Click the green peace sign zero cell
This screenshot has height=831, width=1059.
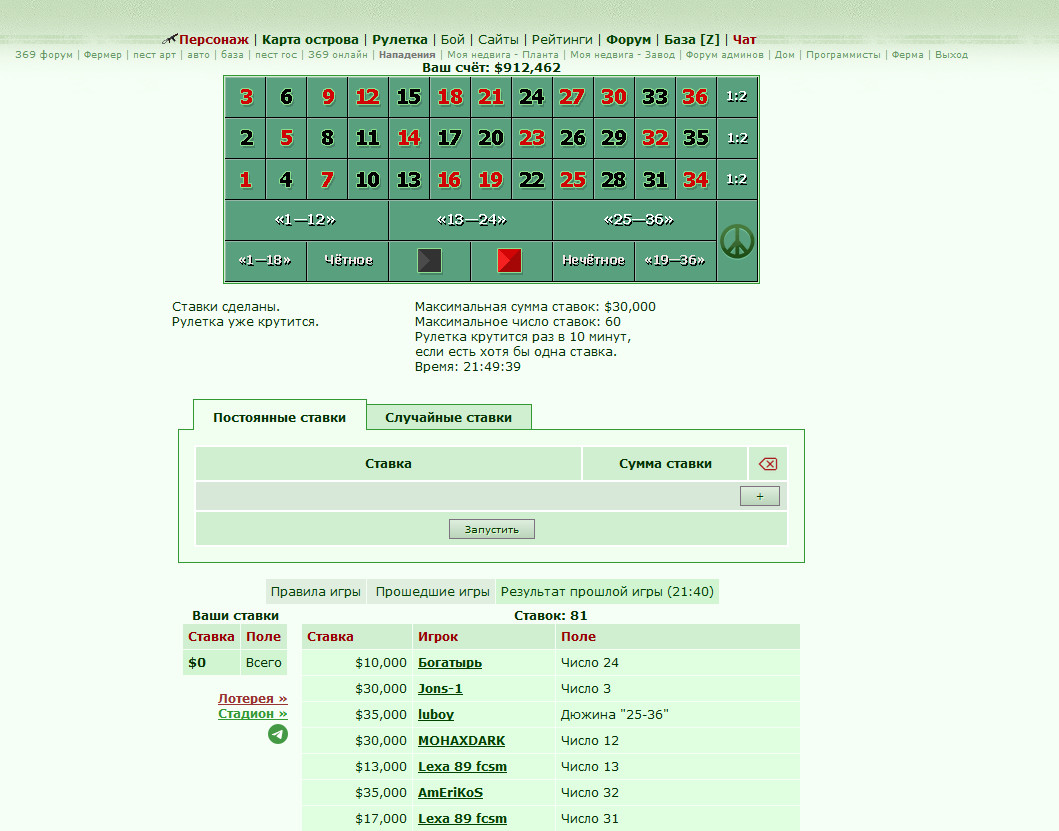(x=737, y=241)
